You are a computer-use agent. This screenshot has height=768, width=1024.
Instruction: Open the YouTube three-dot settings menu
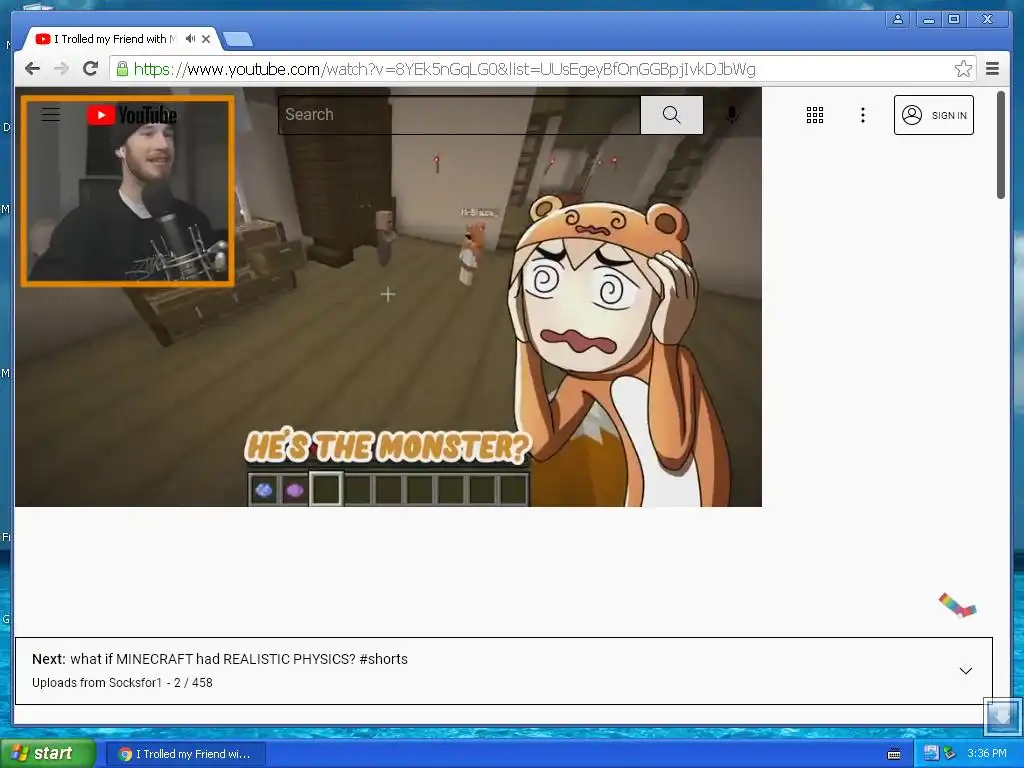[x=863, y=115]
